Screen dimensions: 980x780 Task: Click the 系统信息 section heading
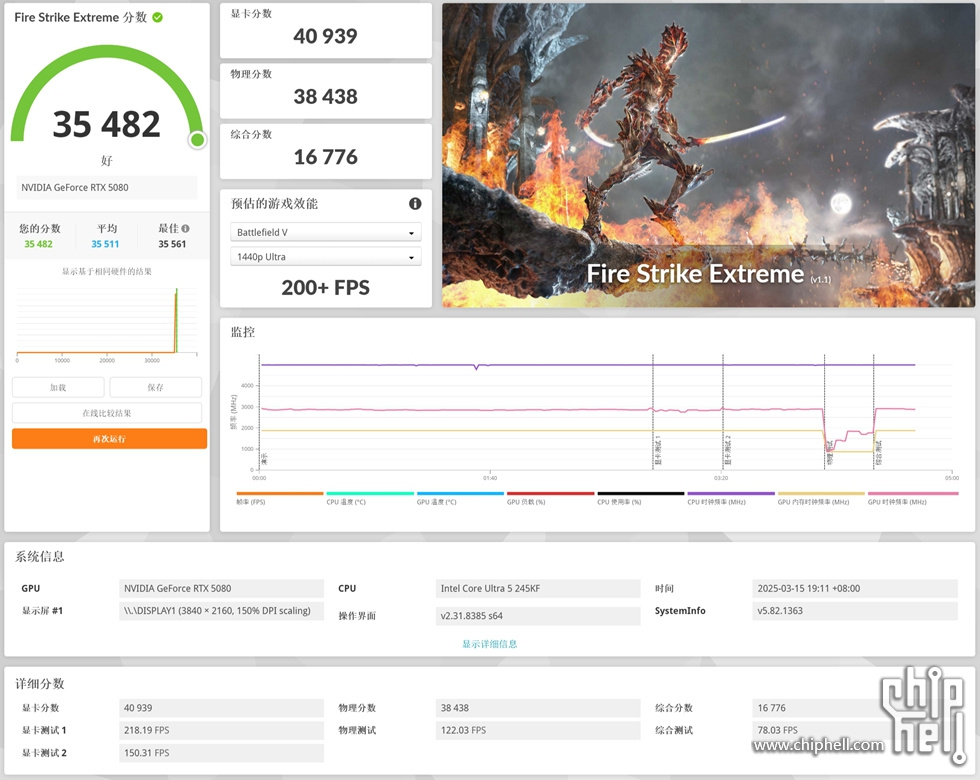pyautogui.click(x=39, y=556)
